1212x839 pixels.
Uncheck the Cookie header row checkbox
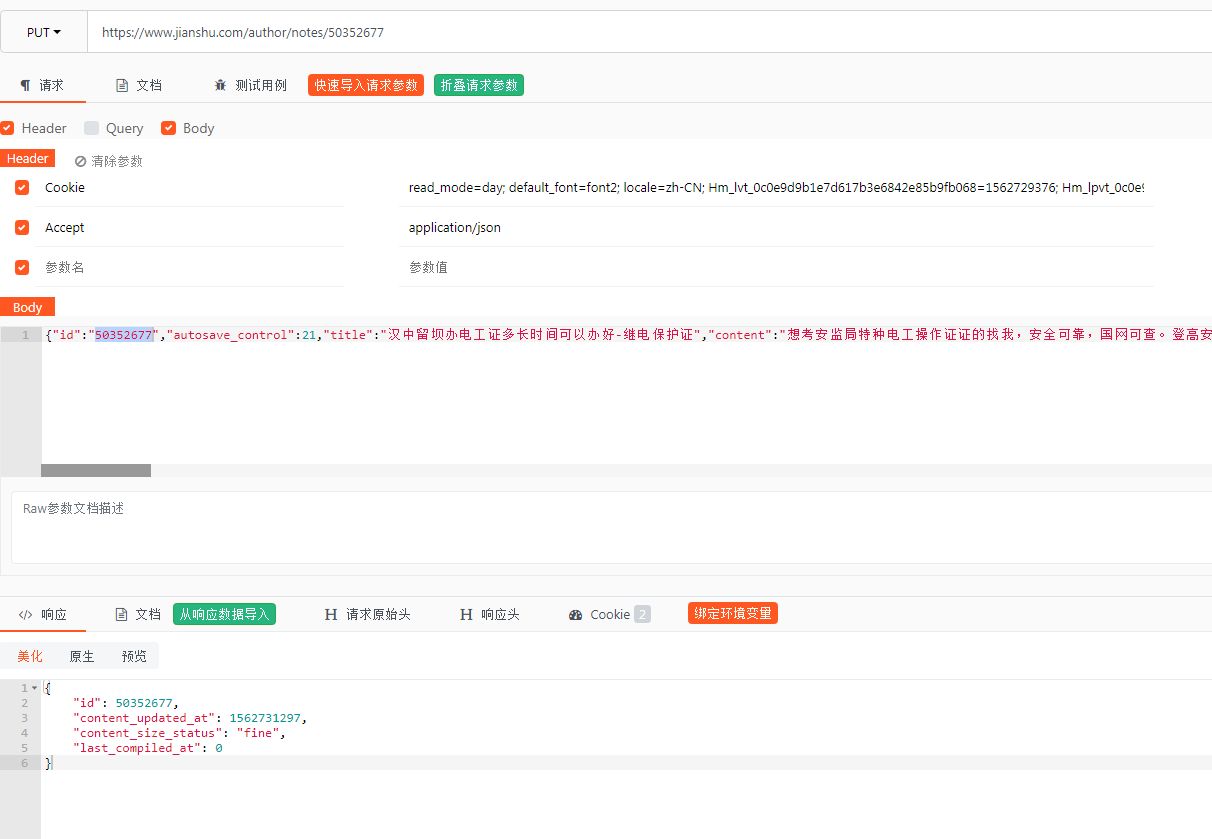click(x=22, y=187)
